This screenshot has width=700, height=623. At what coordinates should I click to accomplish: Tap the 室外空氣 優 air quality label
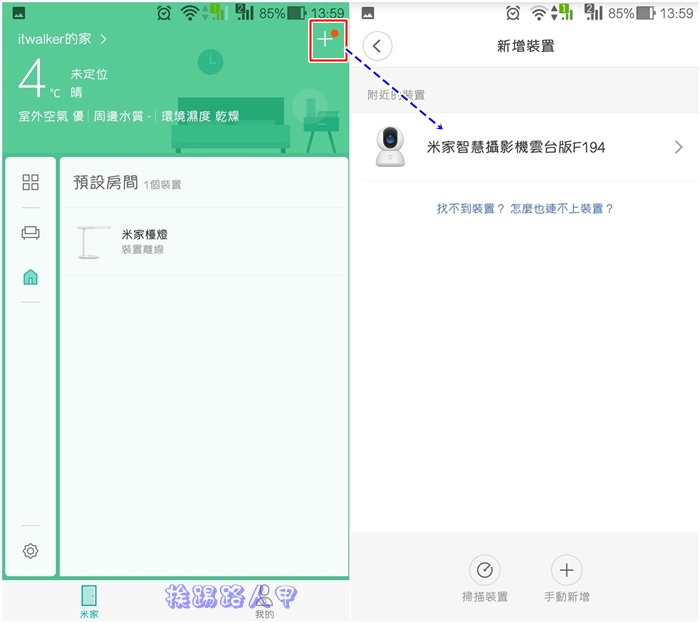click(x=51, y=116)
